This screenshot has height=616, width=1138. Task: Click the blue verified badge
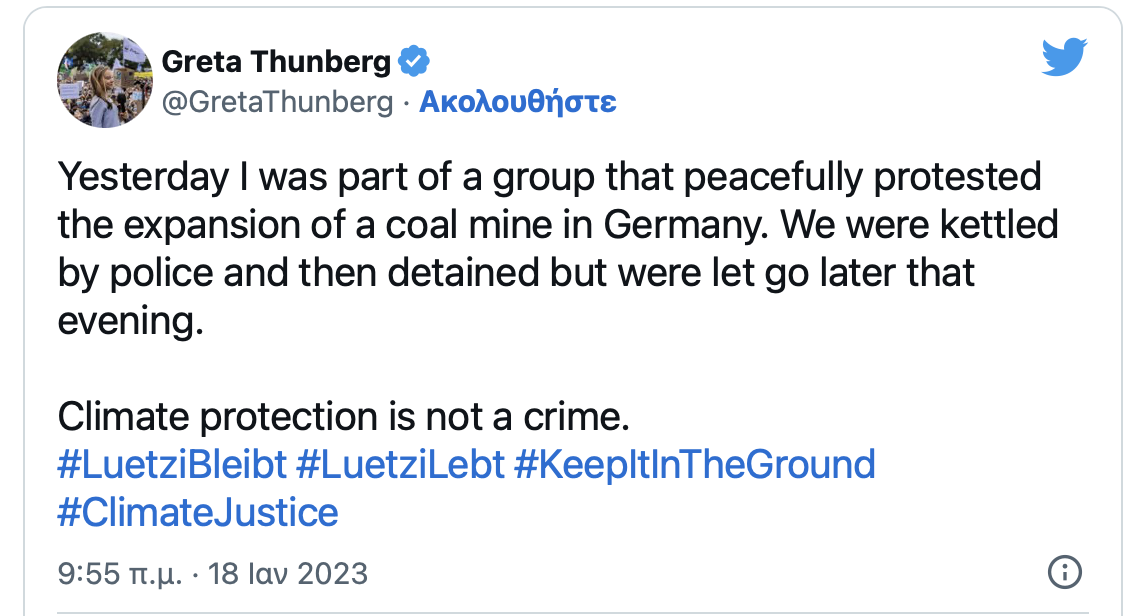pos(414,62)
